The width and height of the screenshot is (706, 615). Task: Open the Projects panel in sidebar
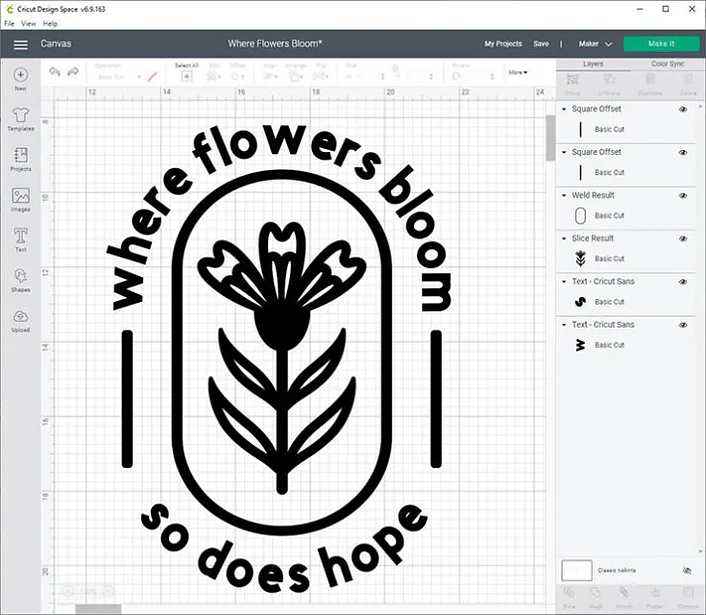point(20,159)
